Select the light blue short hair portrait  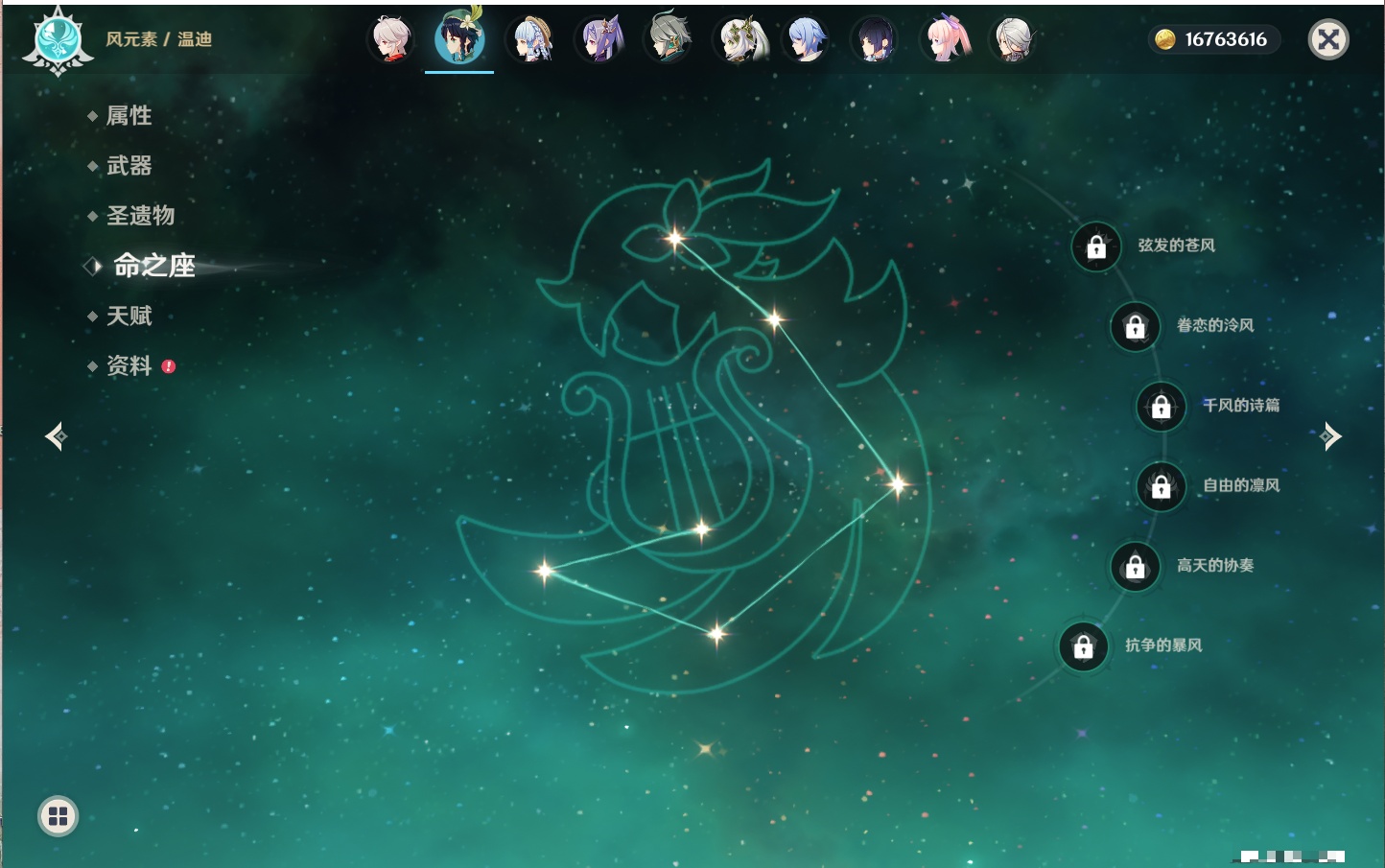(806, 39)
